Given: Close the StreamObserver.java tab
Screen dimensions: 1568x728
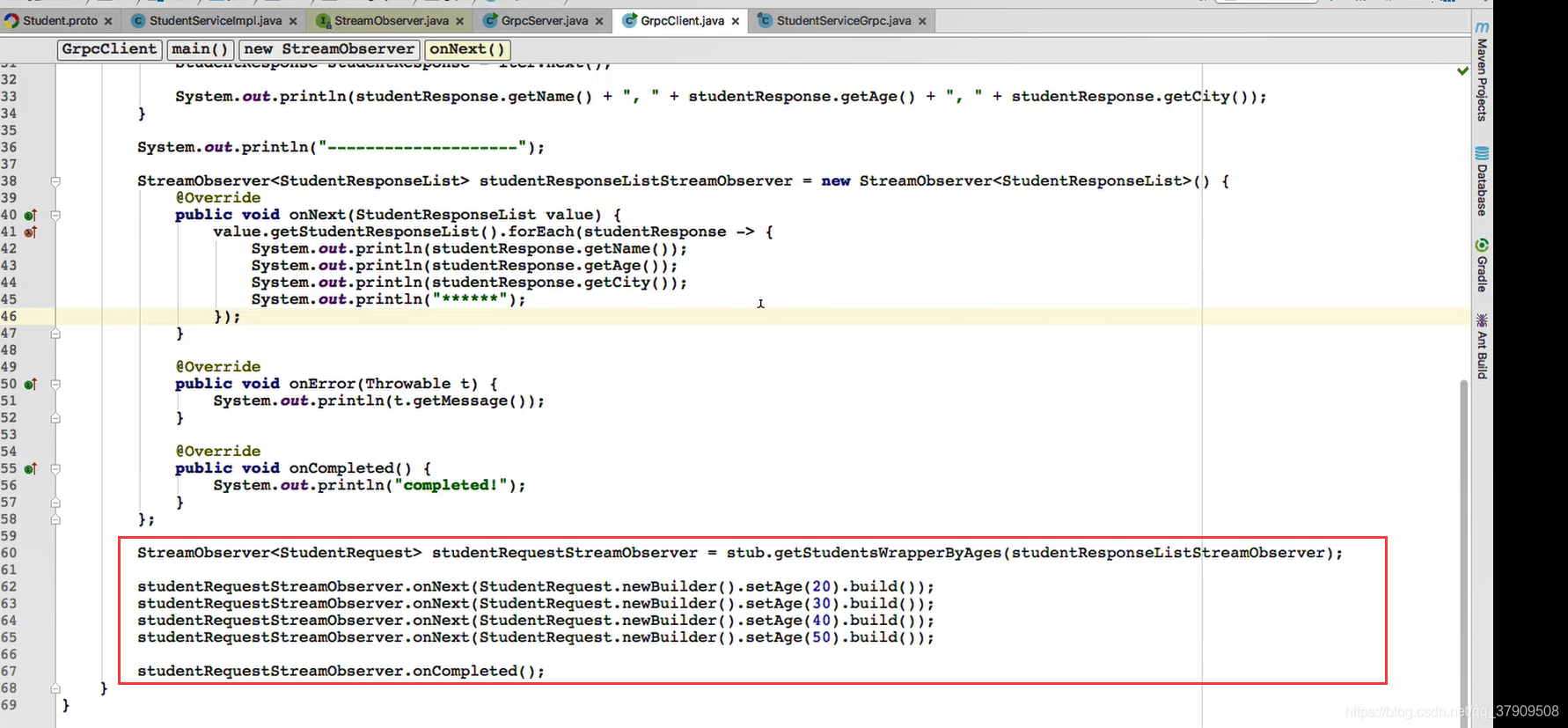Looking at the screenshot, I should tap(460, 21).
